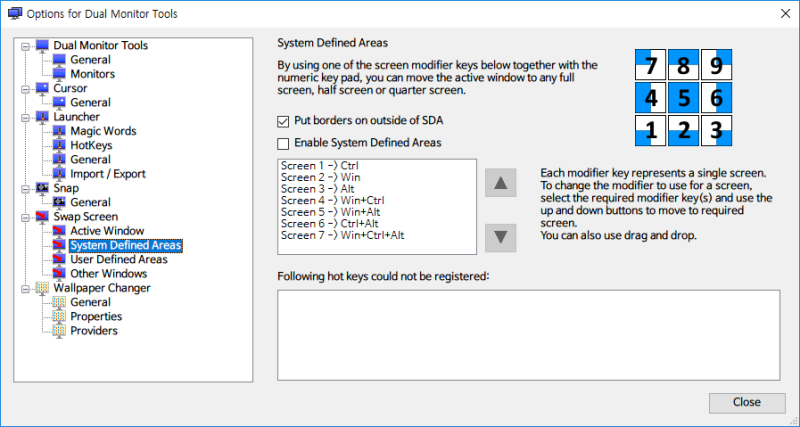Select Screen 7 -> Win+Ctrl+Alt entry
800x427 pixels.
point(342,236)
